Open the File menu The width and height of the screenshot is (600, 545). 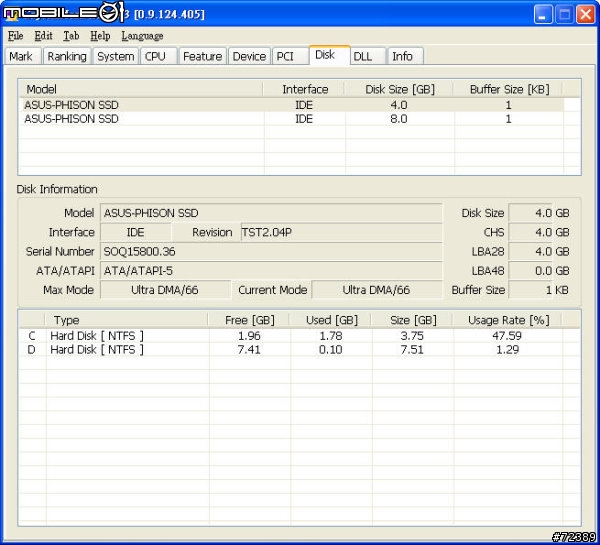click(x=16, y=36)
